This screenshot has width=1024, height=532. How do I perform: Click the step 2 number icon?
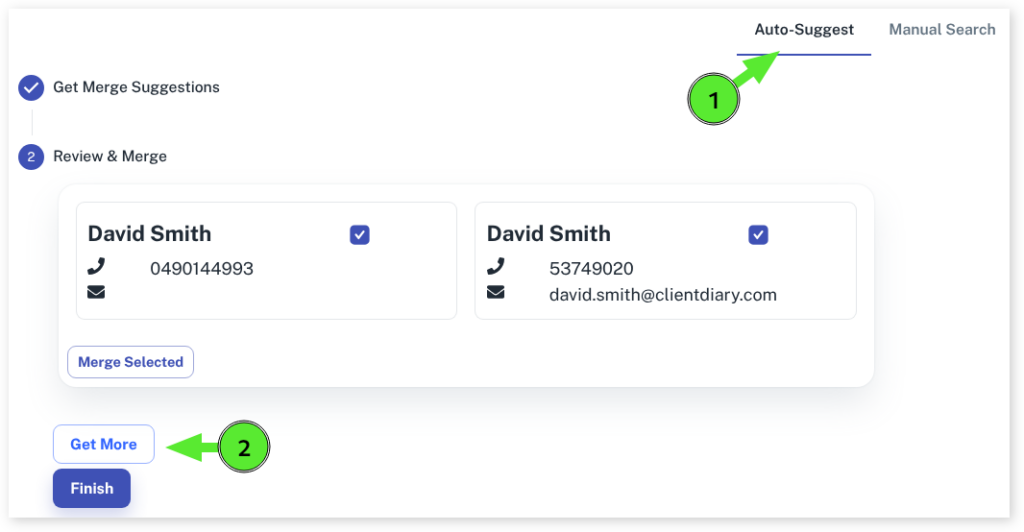click(31, 157)
